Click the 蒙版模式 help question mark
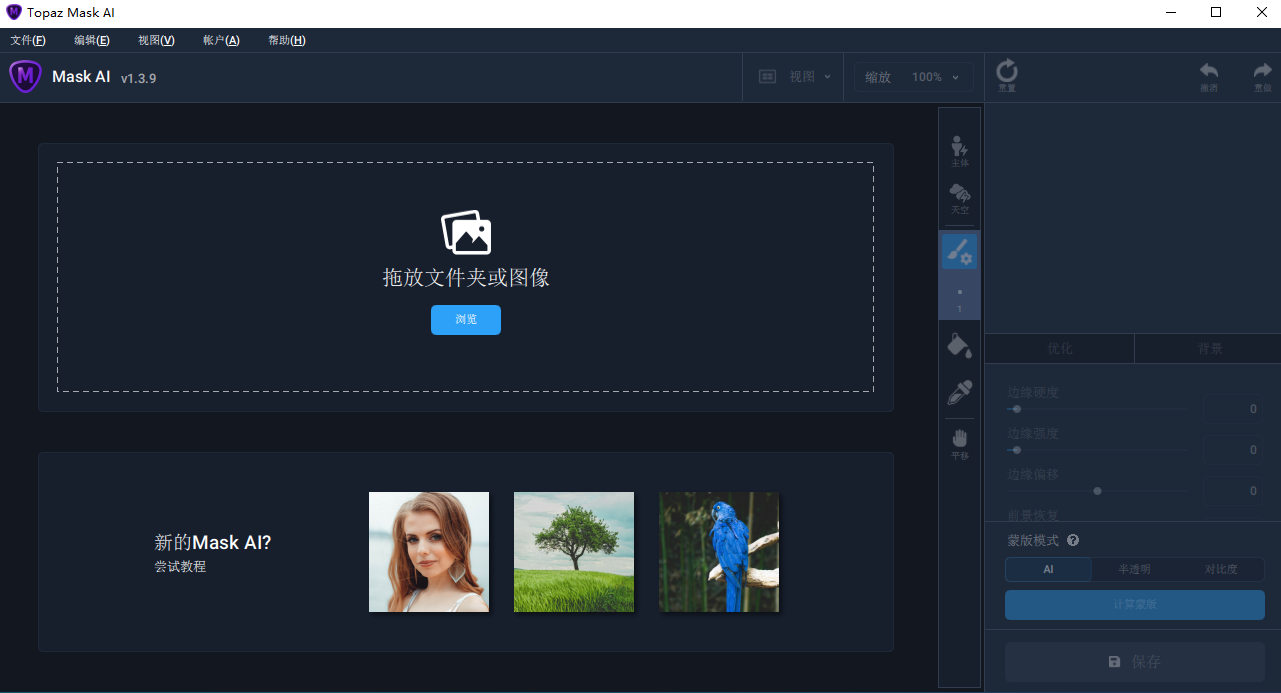This screenshot has height=693, width=1281. click(1073, 540)
